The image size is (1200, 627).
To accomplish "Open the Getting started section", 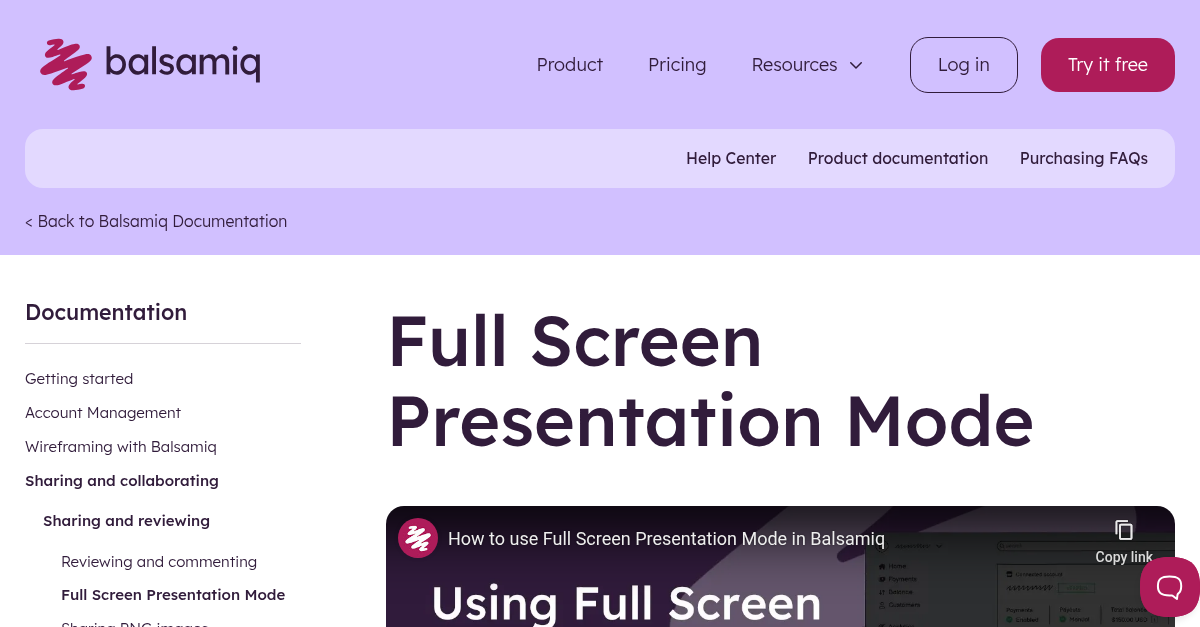I will pos(79,378).
